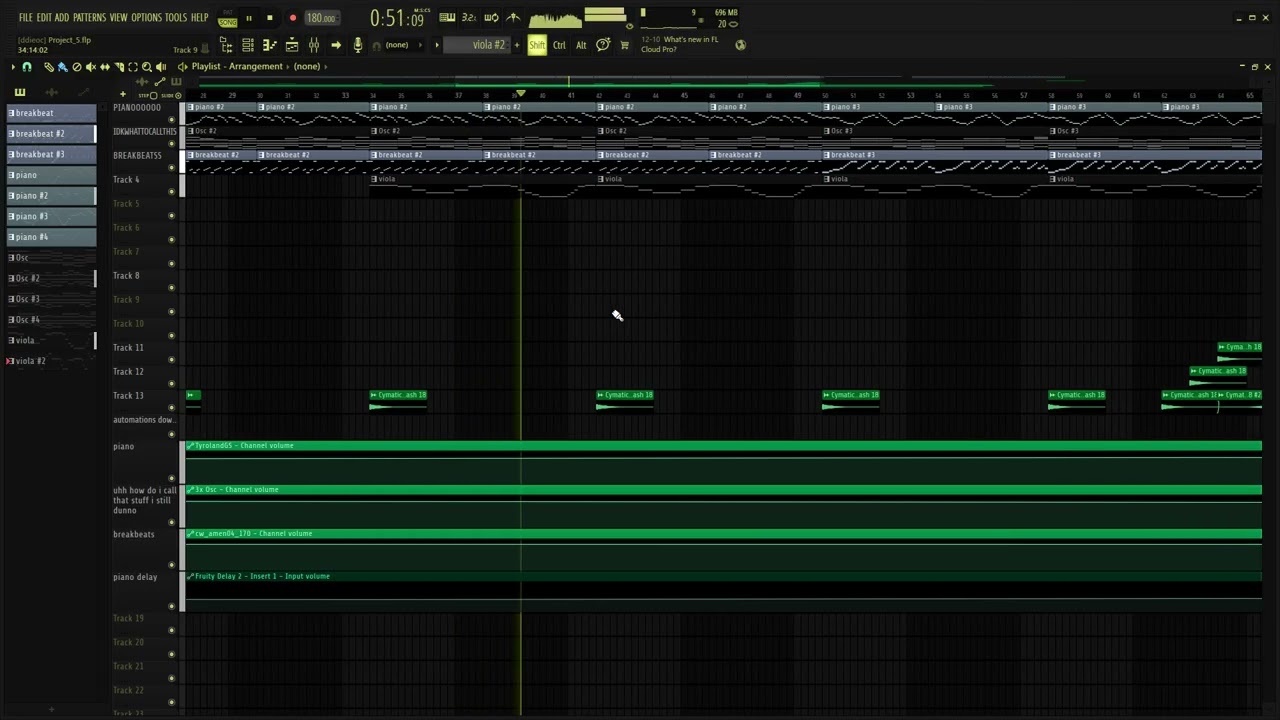Open the HELP menu
The height and width of the screenshot is (720, 1280).
click(x=200, y=18)
